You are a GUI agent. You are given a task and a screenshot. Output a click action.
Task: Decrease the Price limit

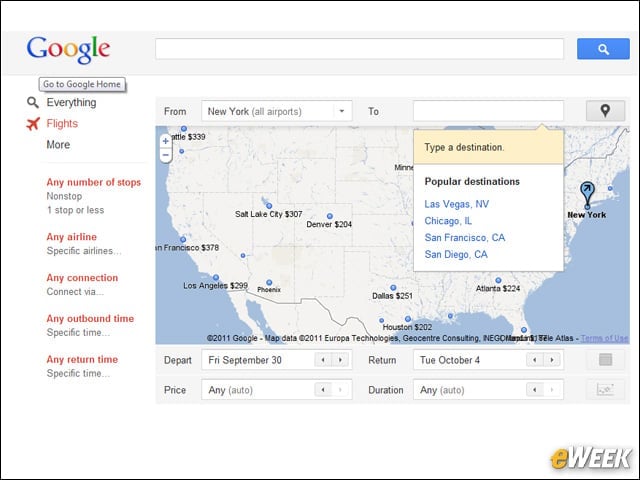coord(323,390)
